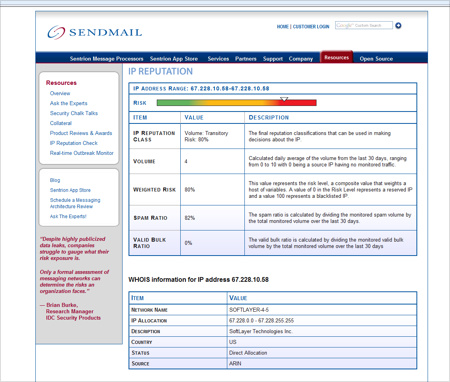Click the green-to-red risk gradient bar

coord(236,103)
